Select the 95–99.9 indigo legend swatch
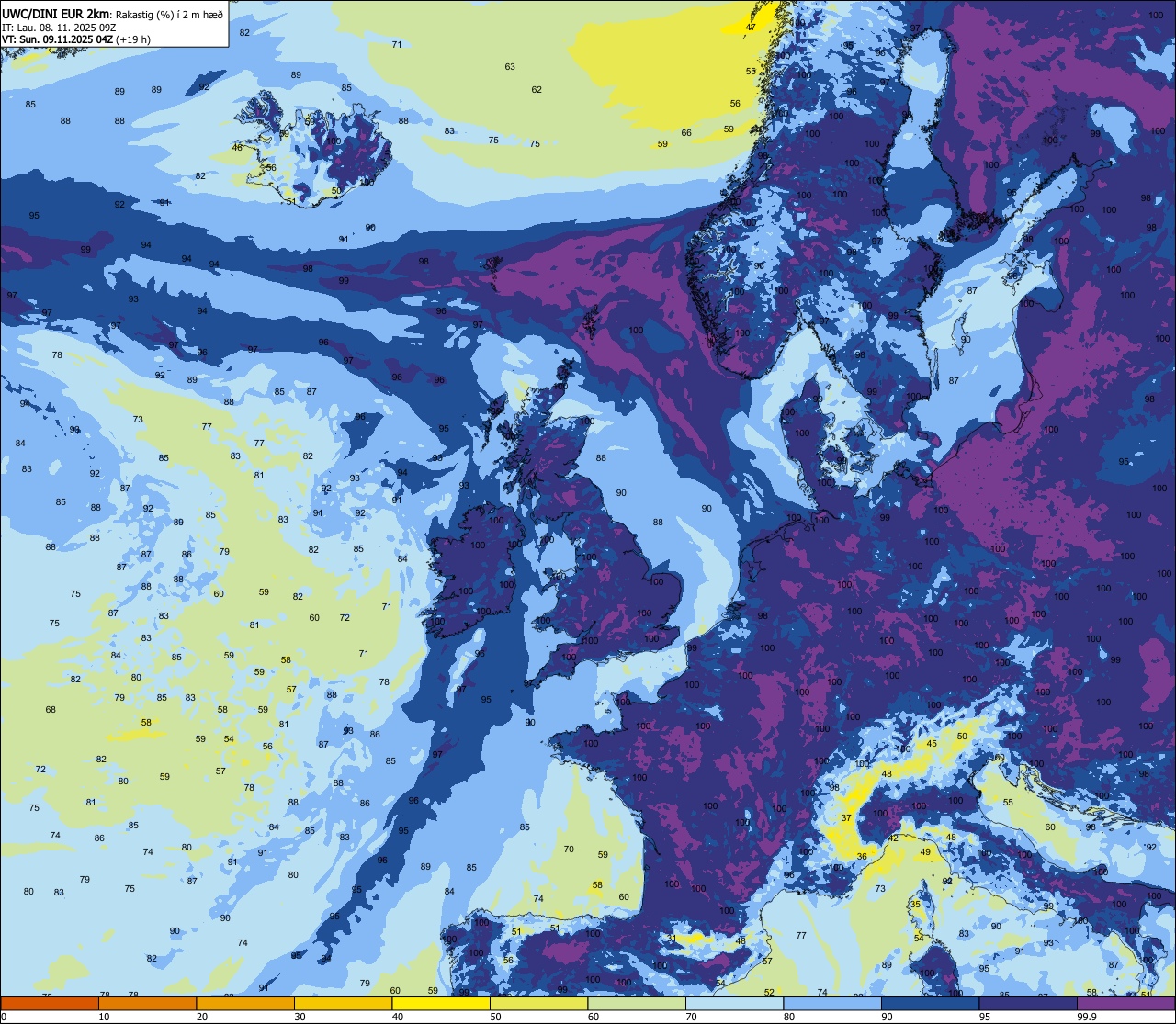 point(1028,1003)
